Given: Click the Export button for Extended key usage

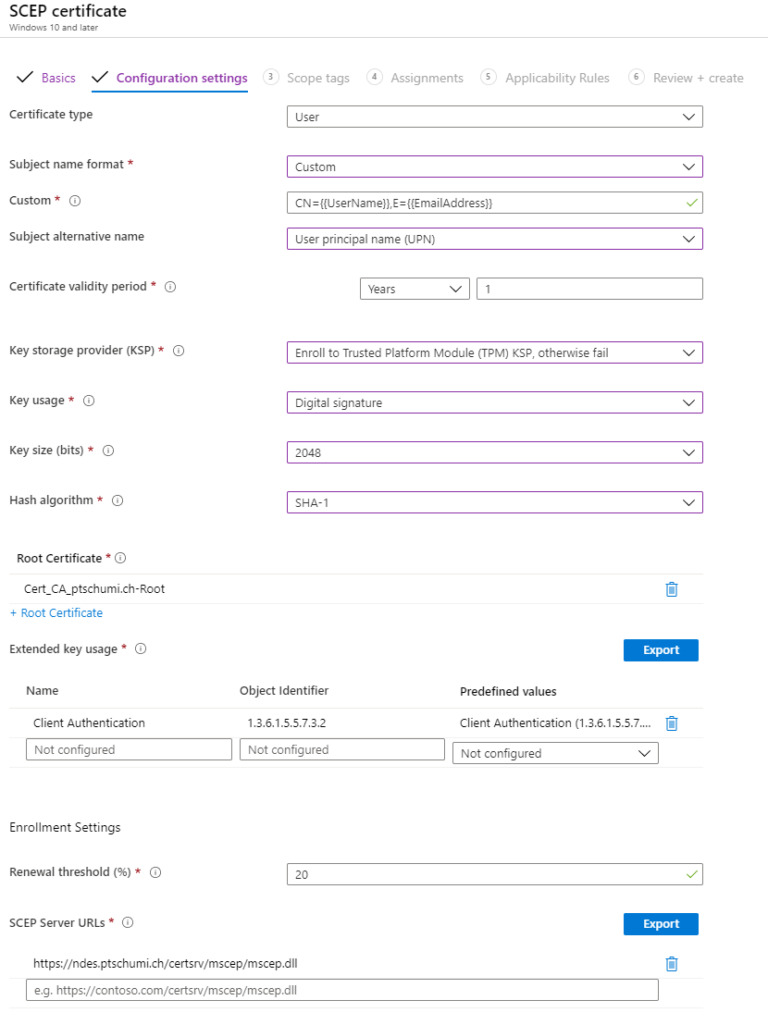Looking at the screenshot, I should [660, 650].
